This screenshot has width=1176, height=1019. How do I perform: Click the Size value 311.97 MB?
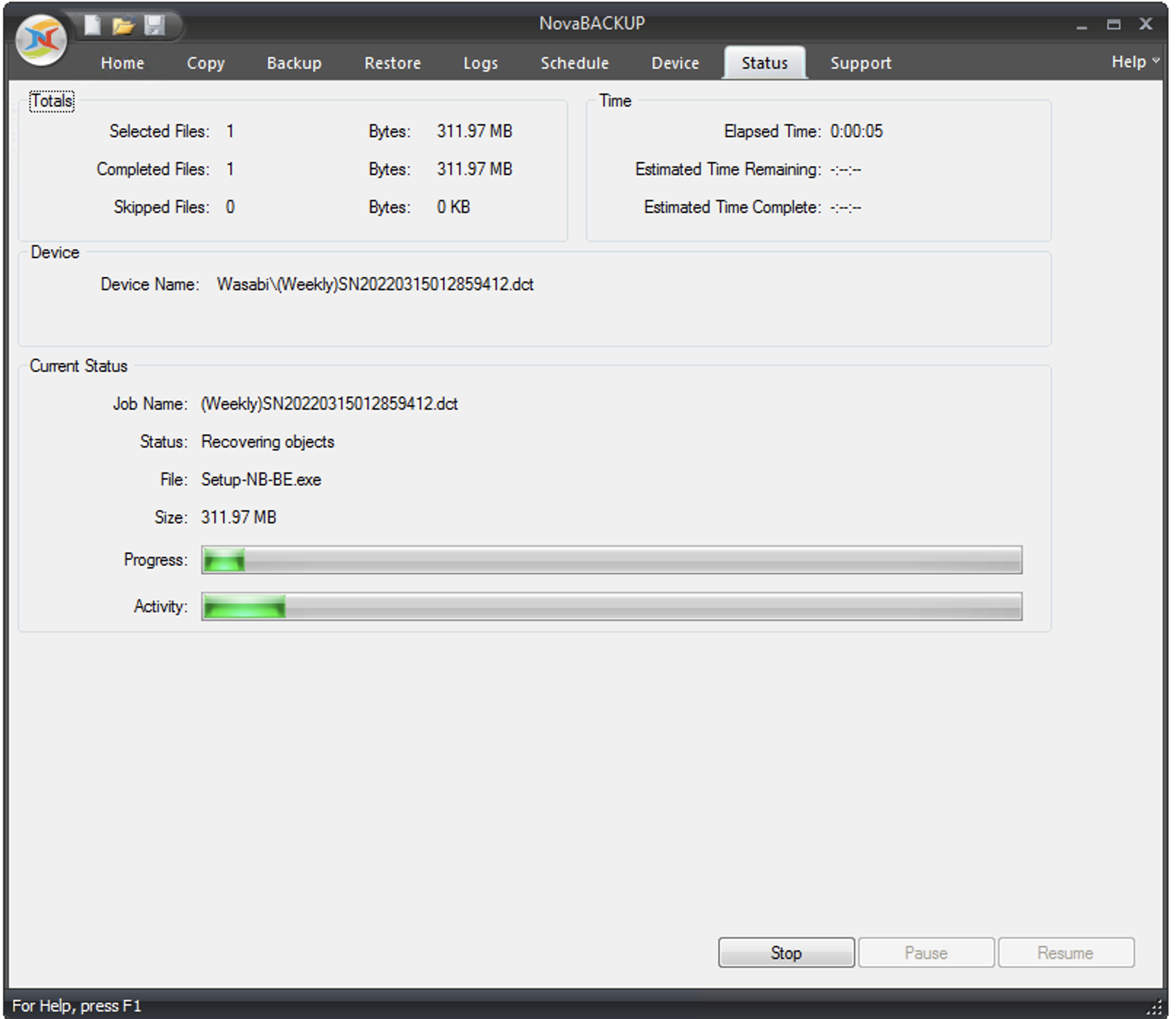[239, 518]
